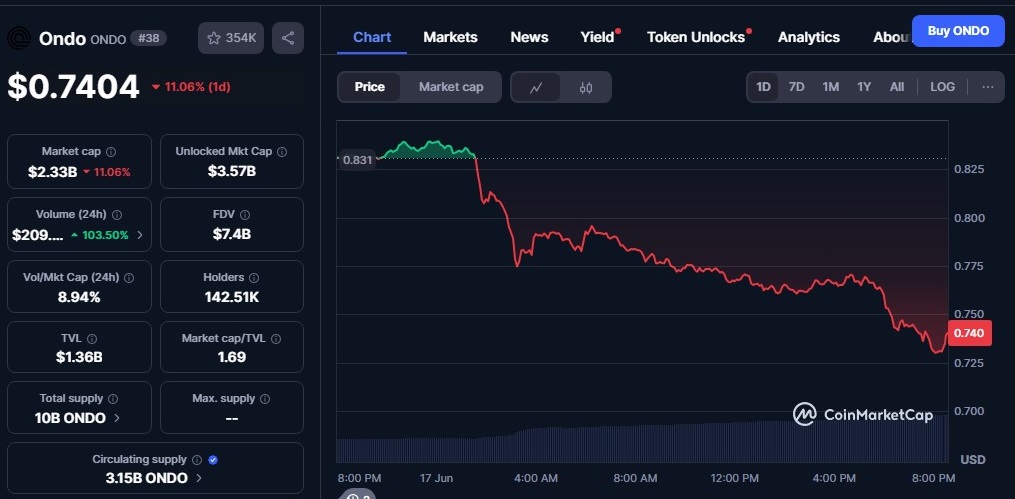Click the $0.7404 price heading
The height and width of the screenshot is (499, 1015).
click(73, 87)
